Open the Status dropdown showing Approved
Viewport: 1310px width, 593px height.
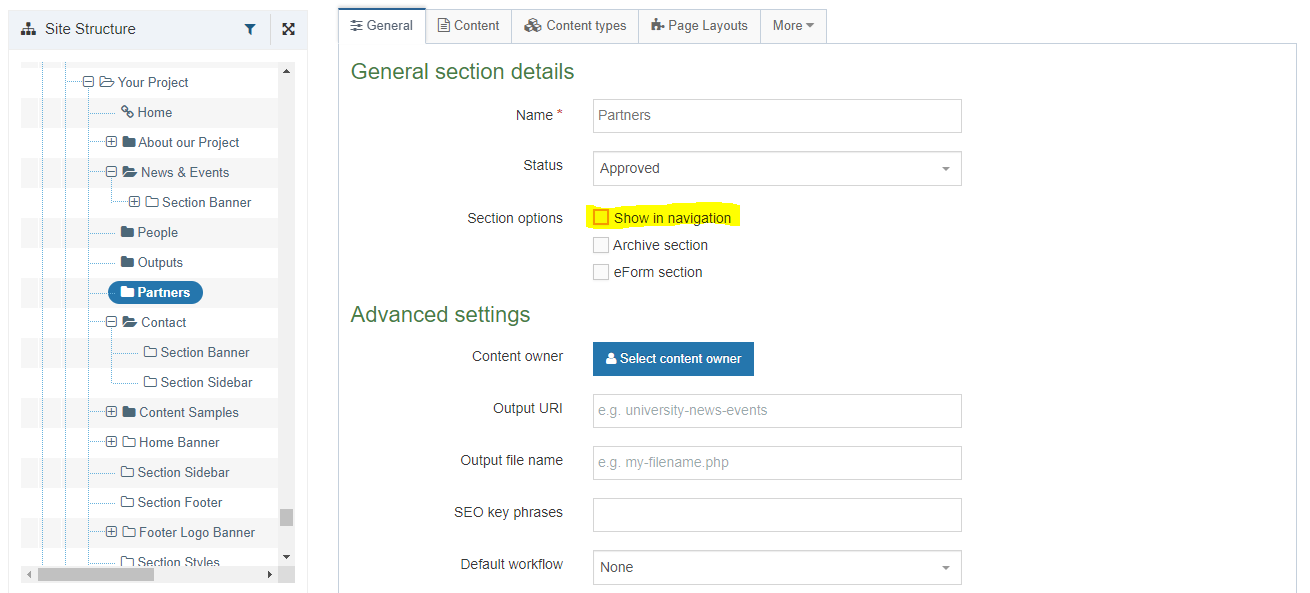[x=777, y=169]
